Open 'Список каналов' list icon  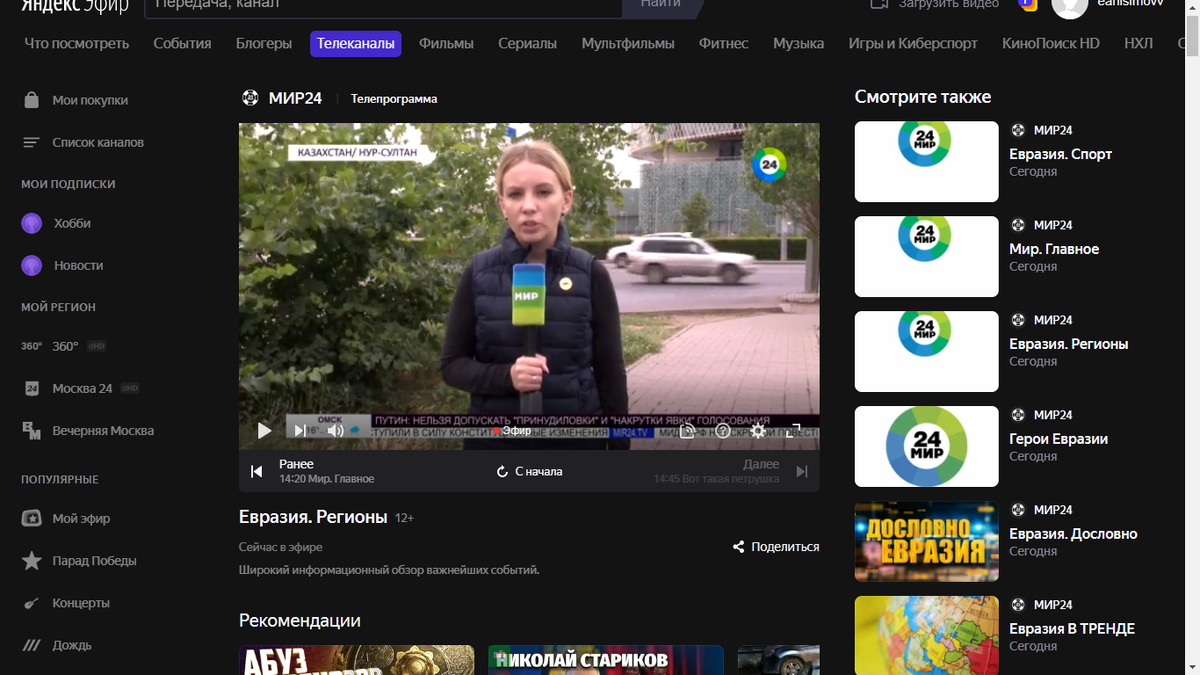point(32,142)
